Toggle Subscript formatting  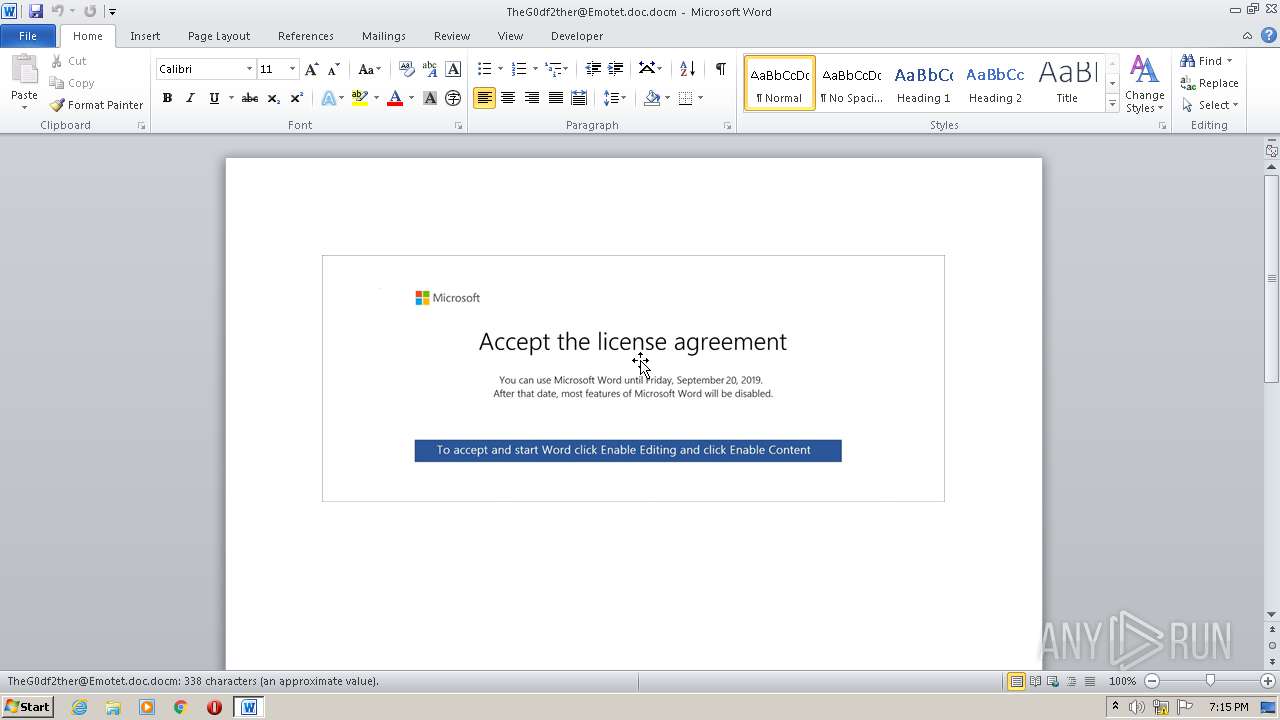coord(273,98)
